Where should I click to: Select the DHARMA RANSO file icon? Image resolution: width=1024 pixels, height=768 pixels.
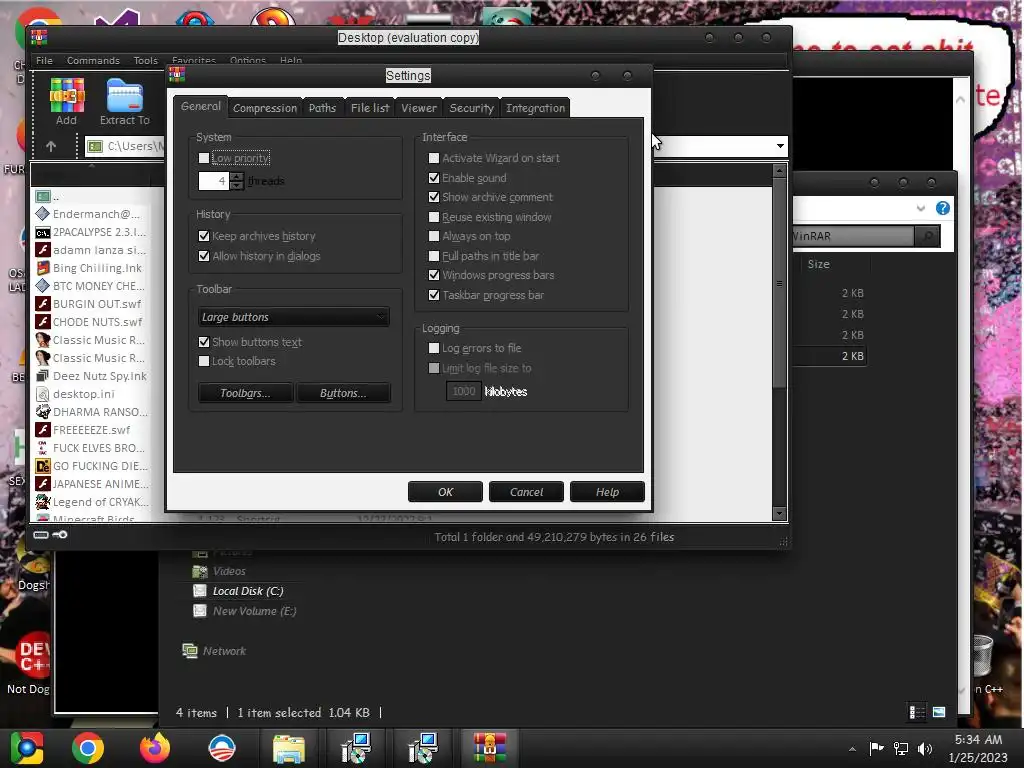pos(42,412)
